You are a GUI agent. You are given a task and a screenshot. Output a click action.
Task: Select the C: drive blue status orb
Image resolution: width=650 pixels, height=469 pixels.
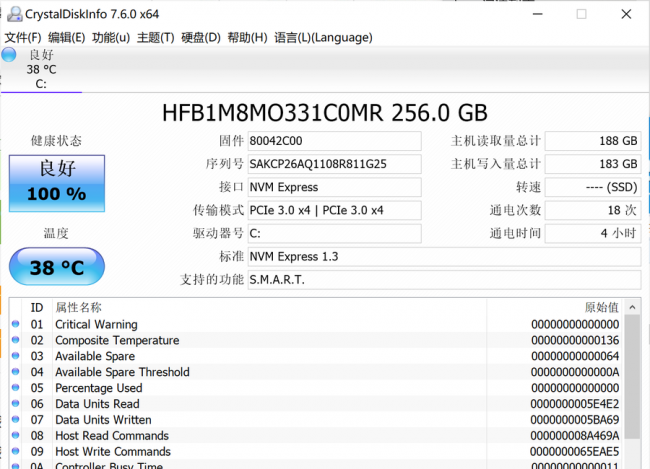pyautogui.click(x=9, y=55)
